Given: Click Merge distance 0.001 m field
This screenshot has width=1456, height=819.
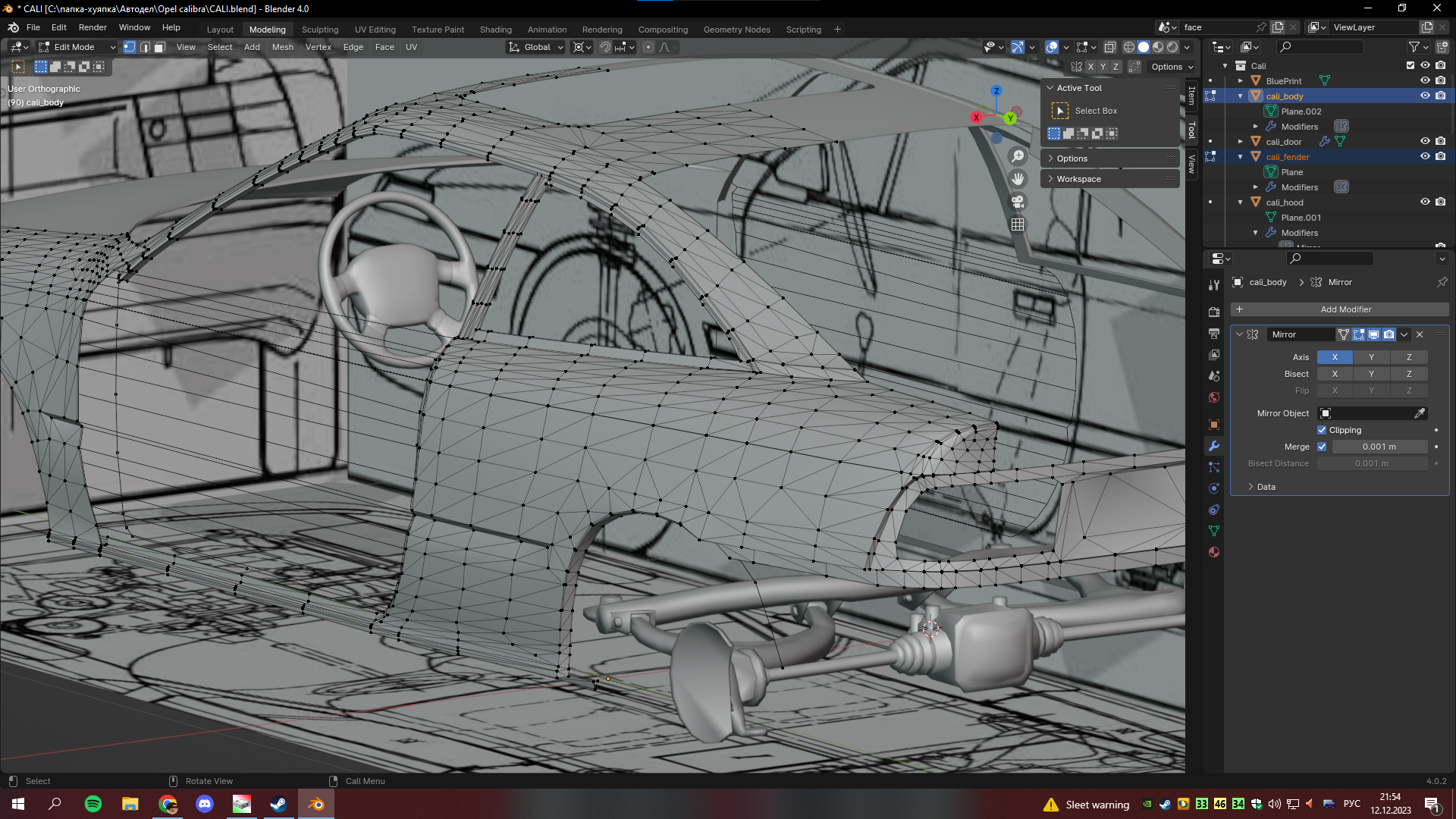Looking at the screenshot, I should coord(1379,447).
